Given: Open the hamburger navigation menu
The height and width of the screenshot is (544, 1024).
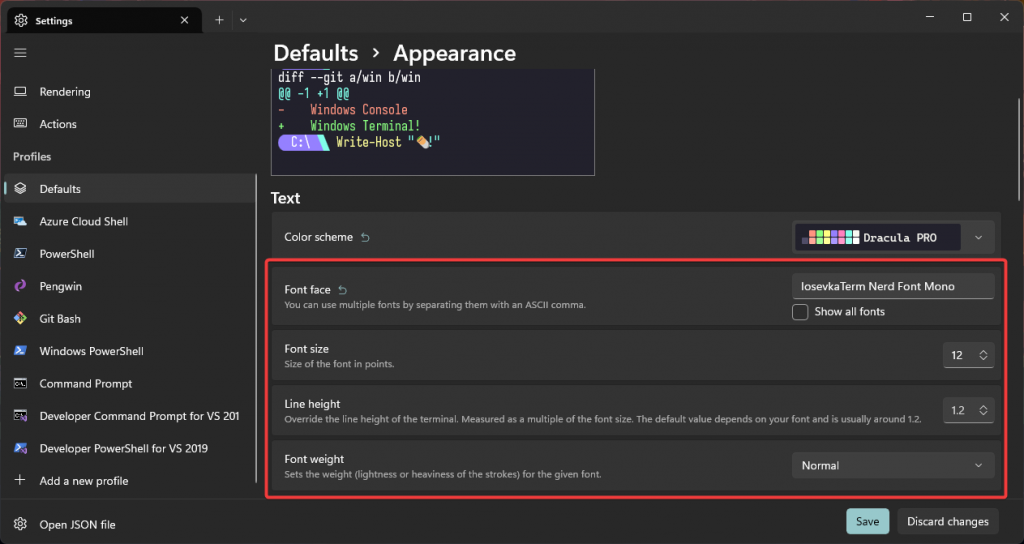Looking at the screenshot, I should pyautogui.click(x=20, y=53).
